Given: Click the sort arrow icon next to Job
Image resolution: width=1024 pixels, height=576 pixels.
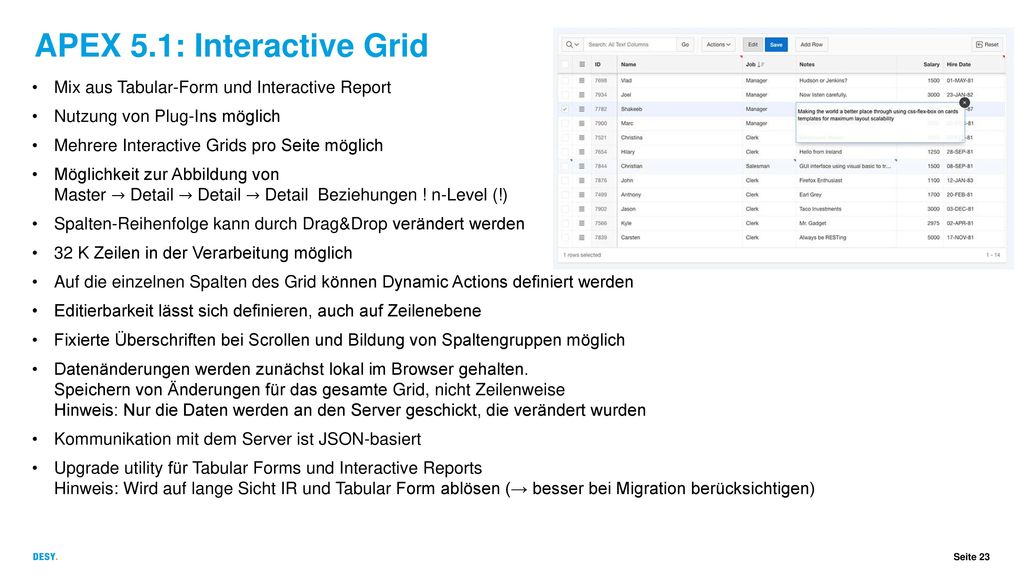Looking at the screenshot, I should click(x=761, y=65).
